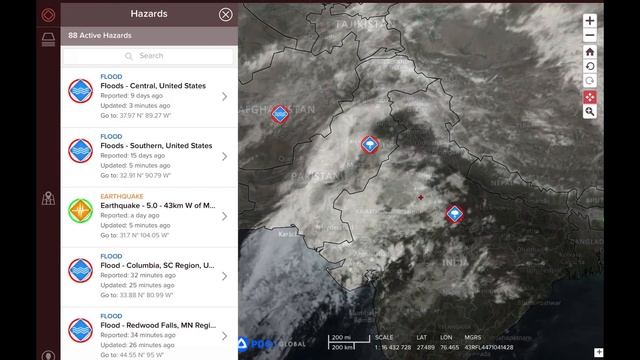Click the map scale bar
The width and height of the screenshot is (640, 360).
tap(349, 342)
